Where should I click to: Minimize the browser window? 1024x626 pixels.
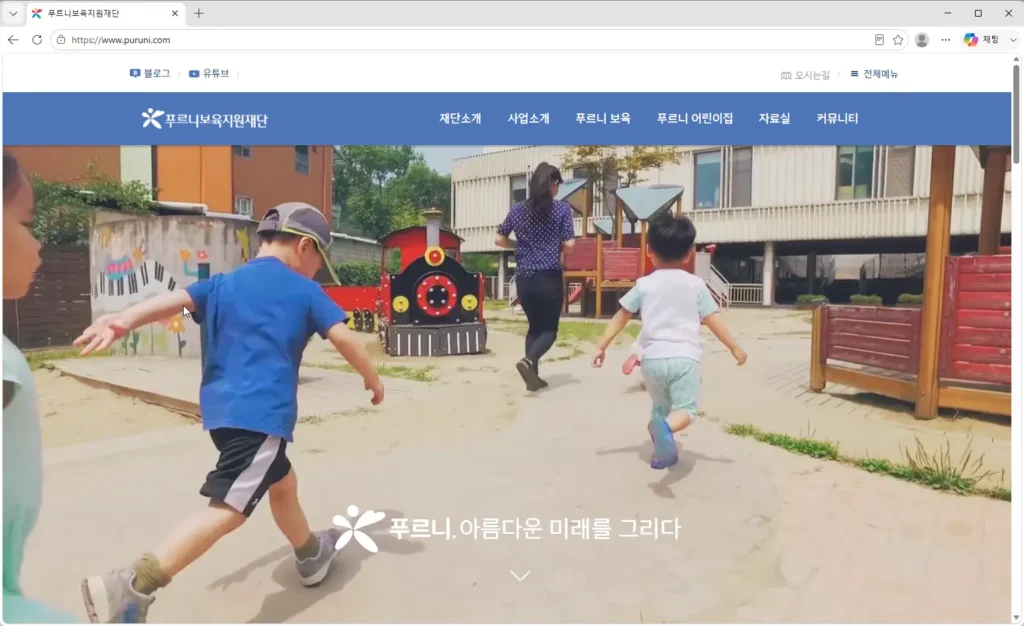948,13
